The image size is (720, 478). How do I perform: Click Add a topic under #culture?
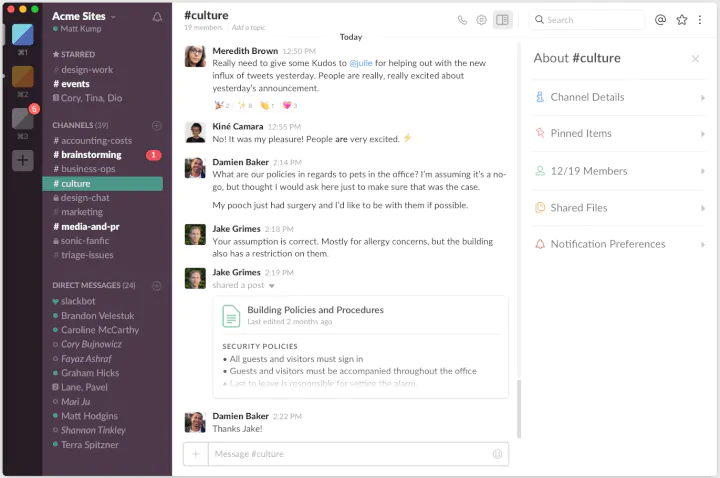248,28
